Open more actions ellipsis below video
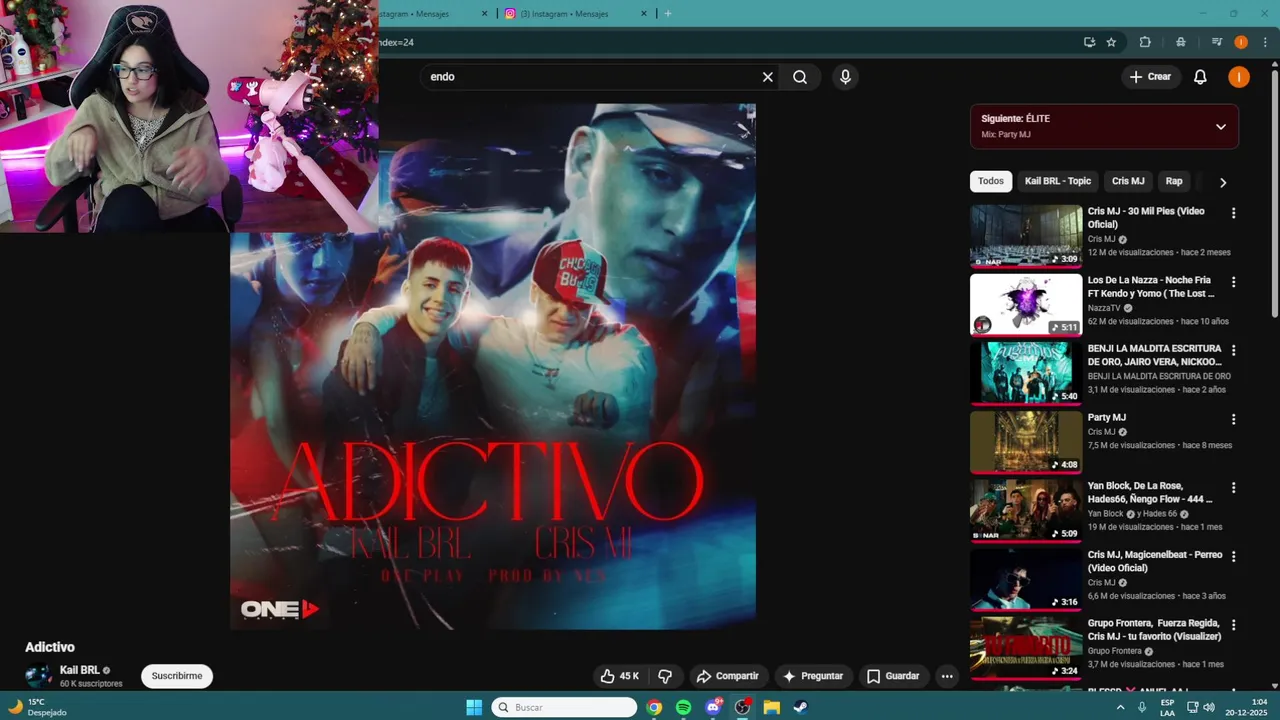The image size is (1280, 720). point(947,676)
